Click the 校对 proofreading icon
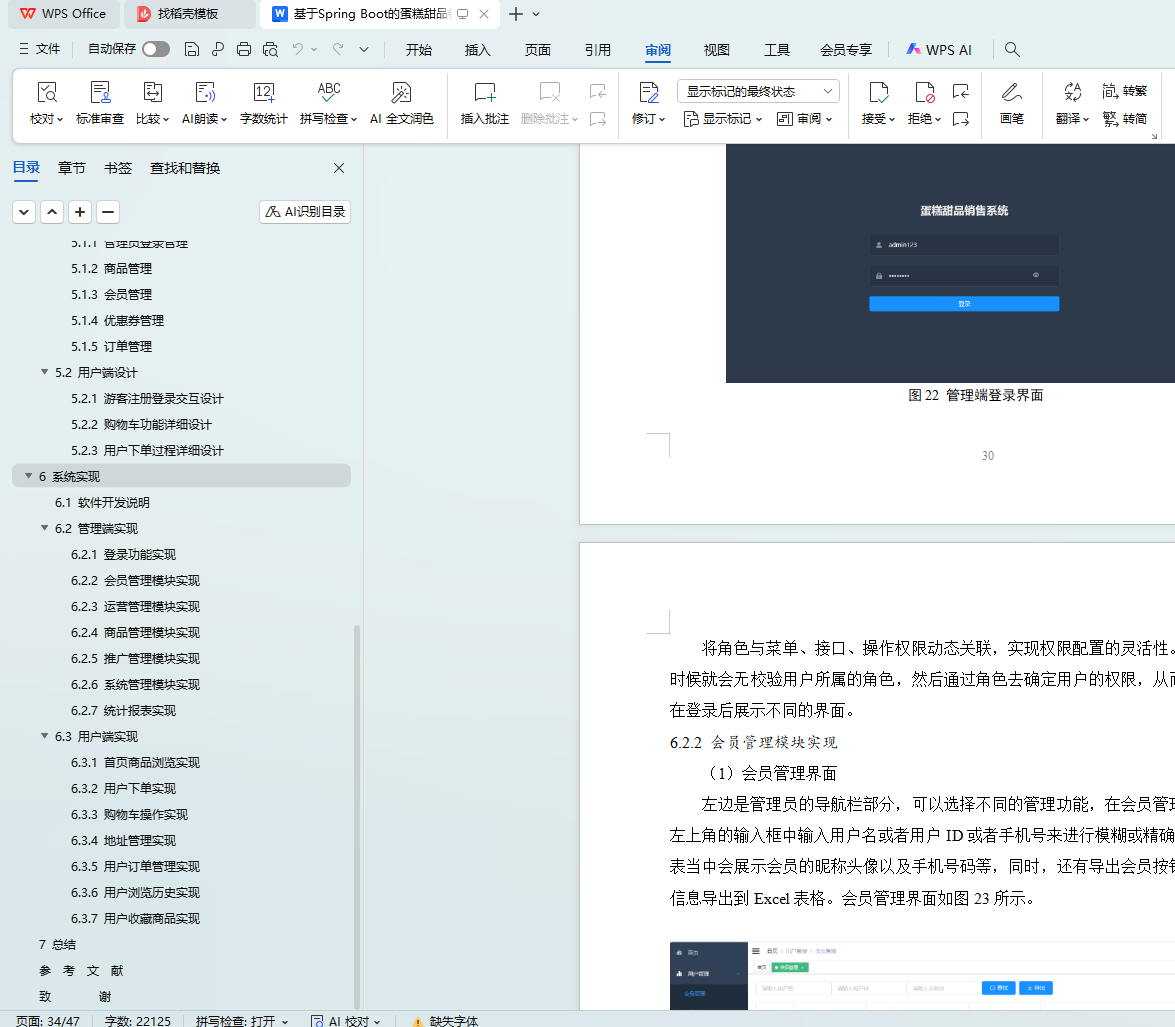The height and width of the screenshot is (1027, 1175). (46, 94)
